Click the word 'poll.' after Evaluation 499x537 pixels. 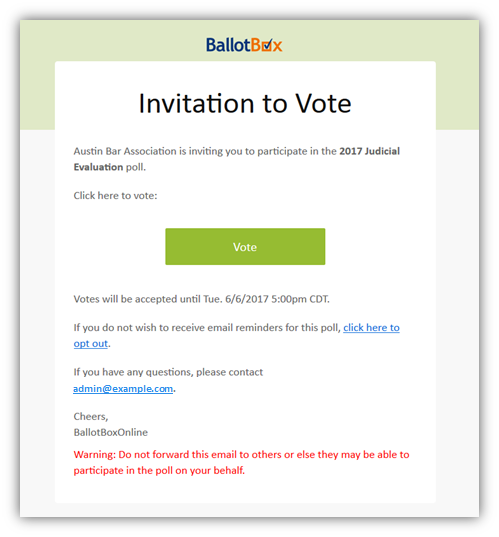click(136, 167)
